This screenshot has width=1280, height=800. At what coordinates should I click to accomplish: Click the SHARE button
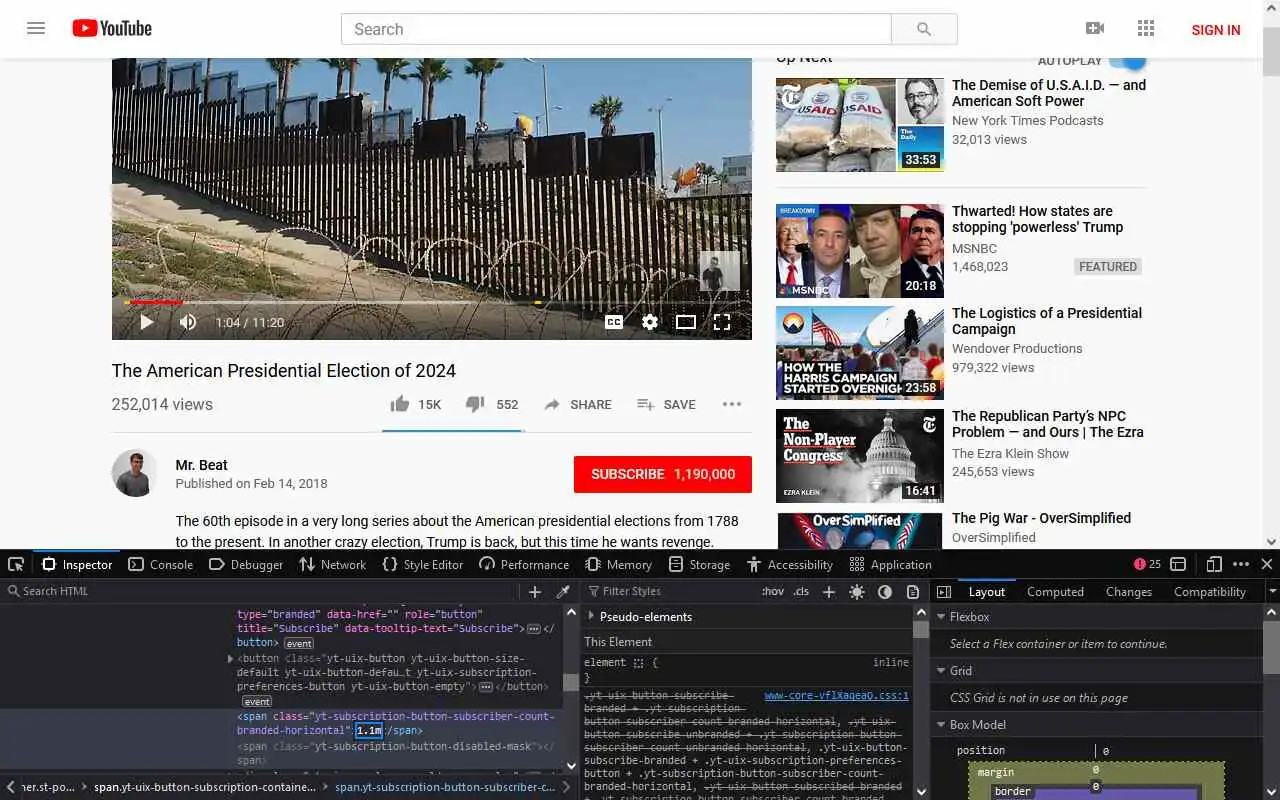tap(577, 404)
